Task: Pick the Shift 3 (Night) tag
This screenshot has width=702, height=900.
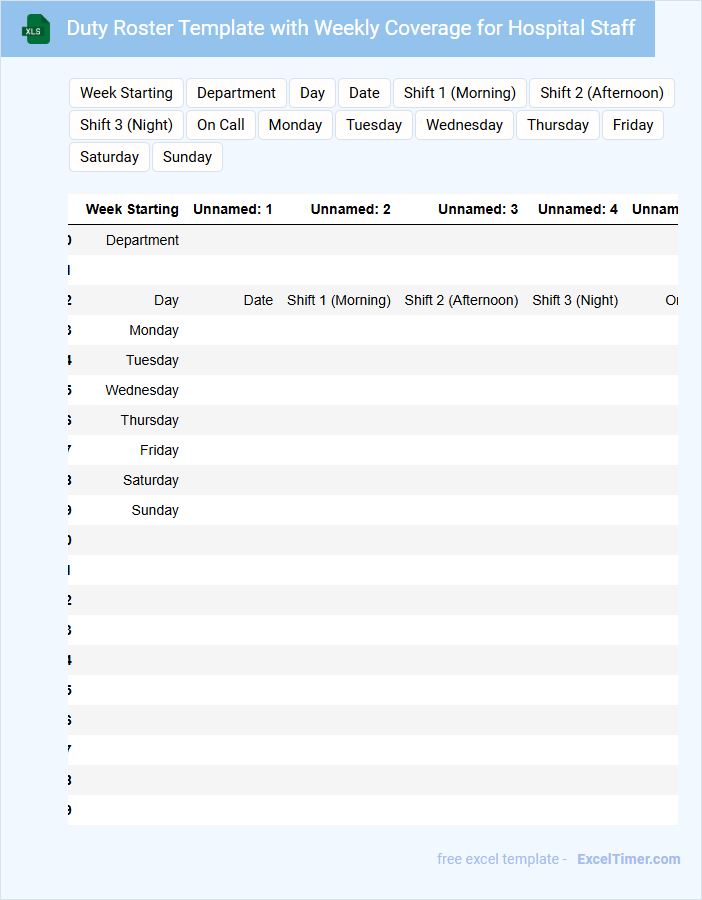Action: tap(126, 125)
